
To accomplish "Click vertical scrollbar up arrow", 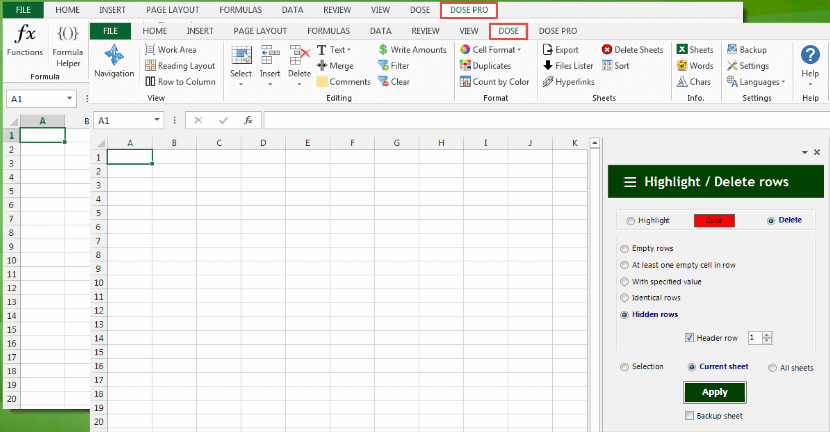I will coord(594,143).
